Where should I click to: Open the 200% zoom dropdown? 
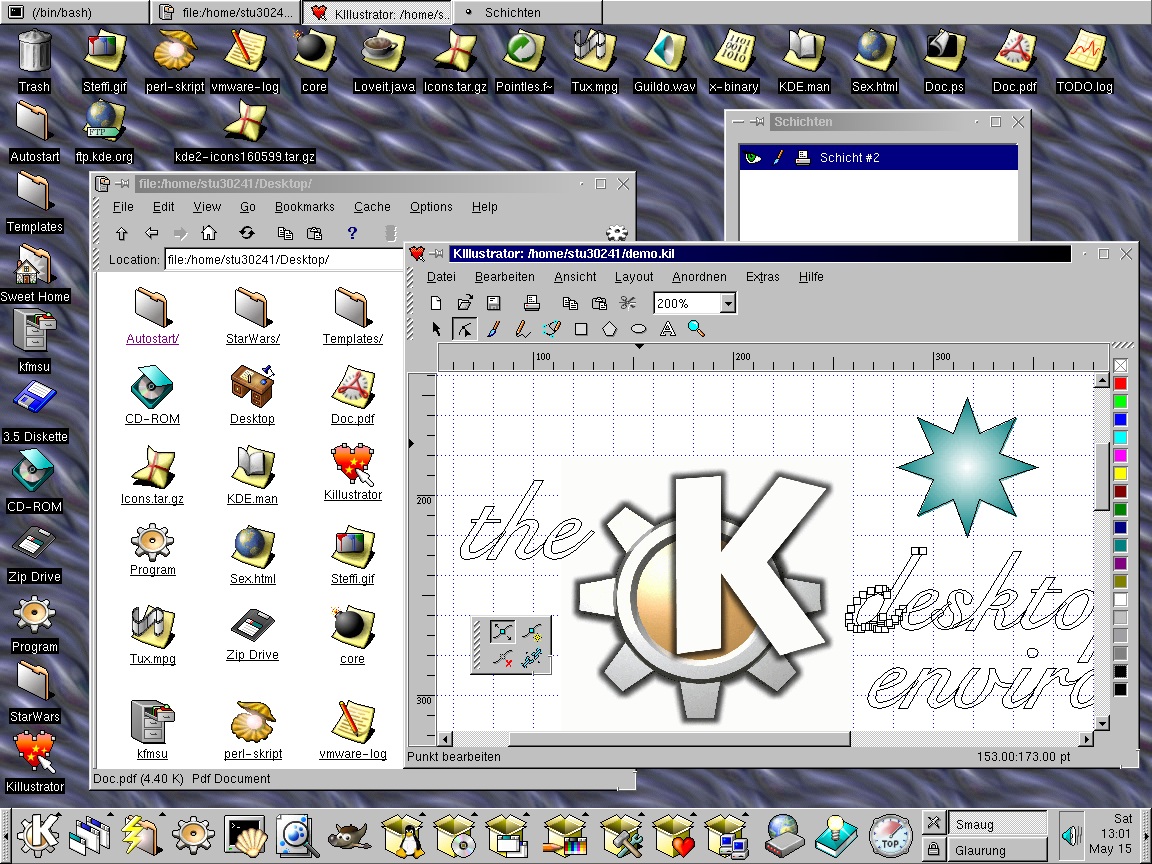[x=727, y=303]
